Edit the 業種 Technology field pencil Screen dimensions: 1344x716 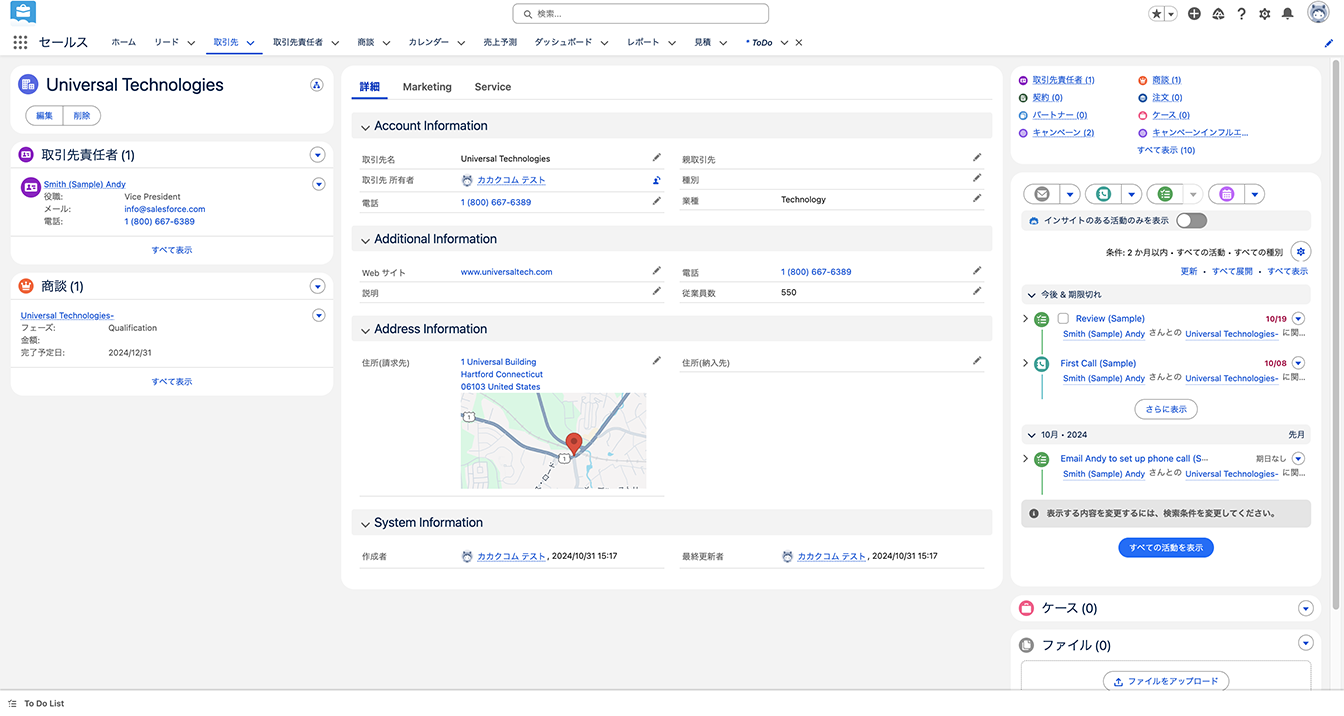pyautogui.click(x=977, y=199)
